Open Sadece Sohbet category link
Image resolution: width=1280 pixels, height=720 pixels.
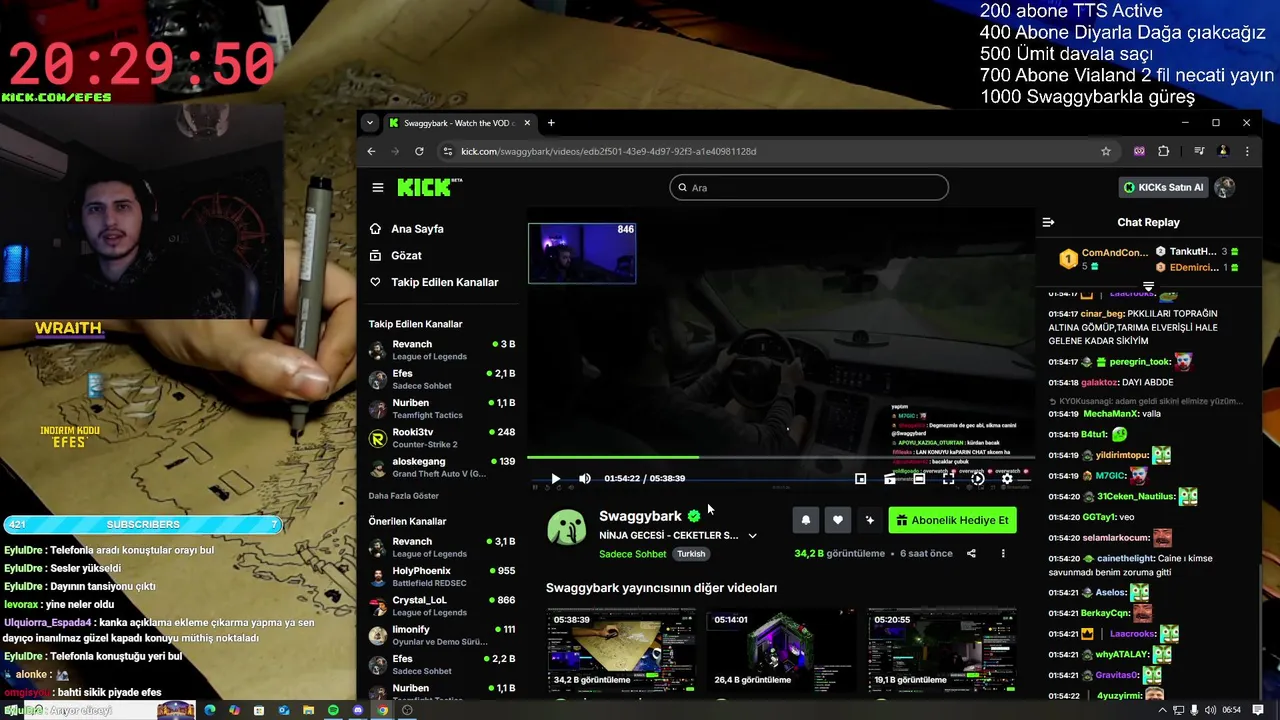[632, 554]
